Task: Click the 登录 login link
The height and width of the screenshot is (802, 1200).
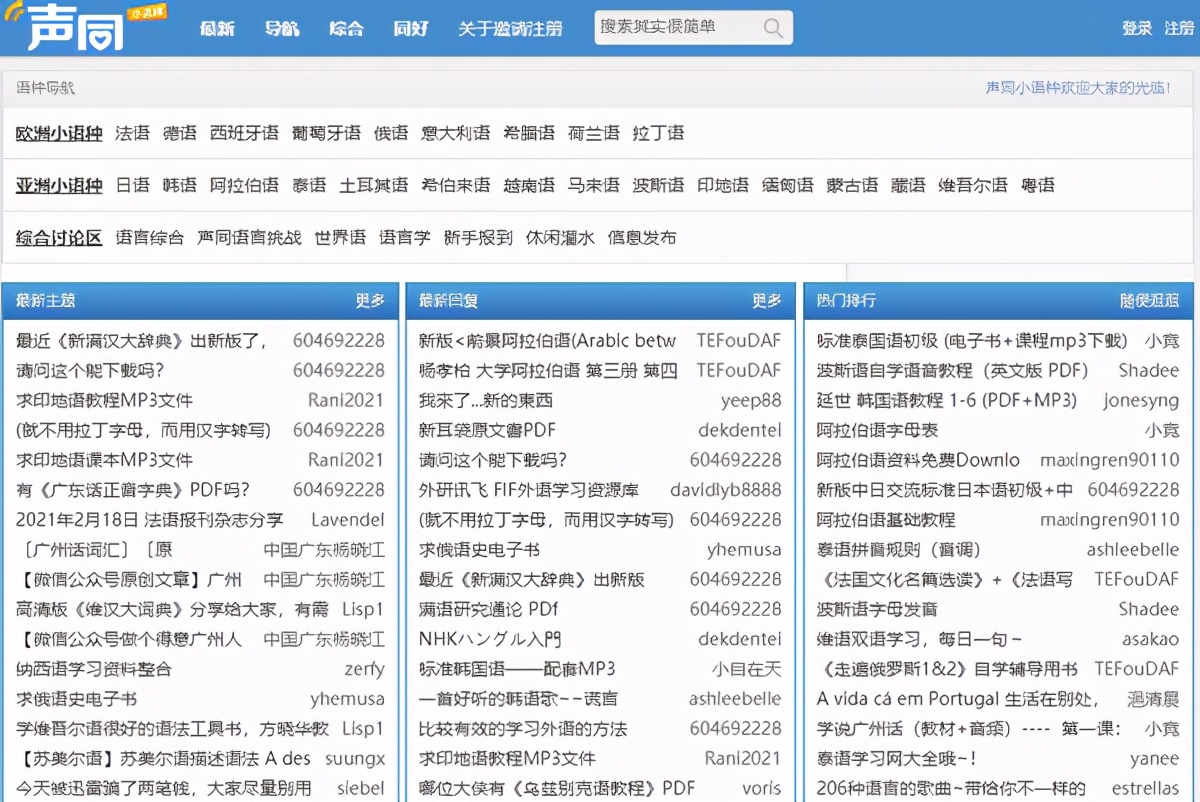Action: (1136, 29)
